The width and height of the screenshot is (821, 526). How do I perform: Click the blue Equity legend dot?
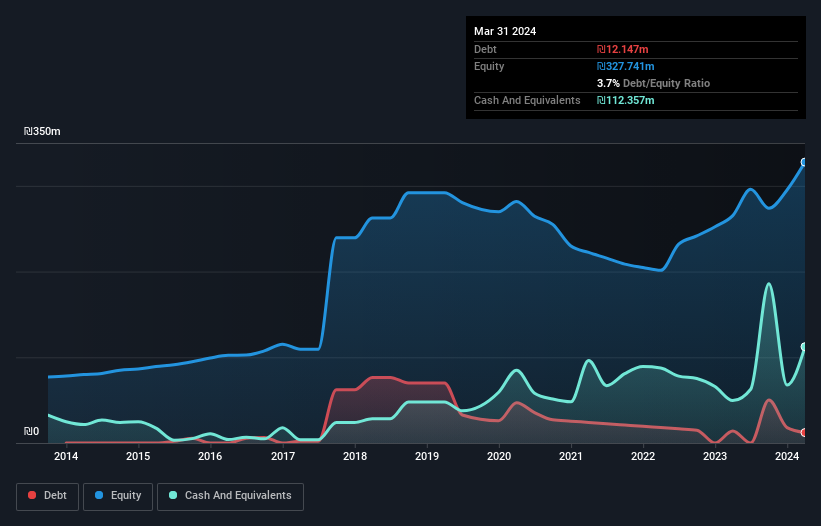pos(99,495)
